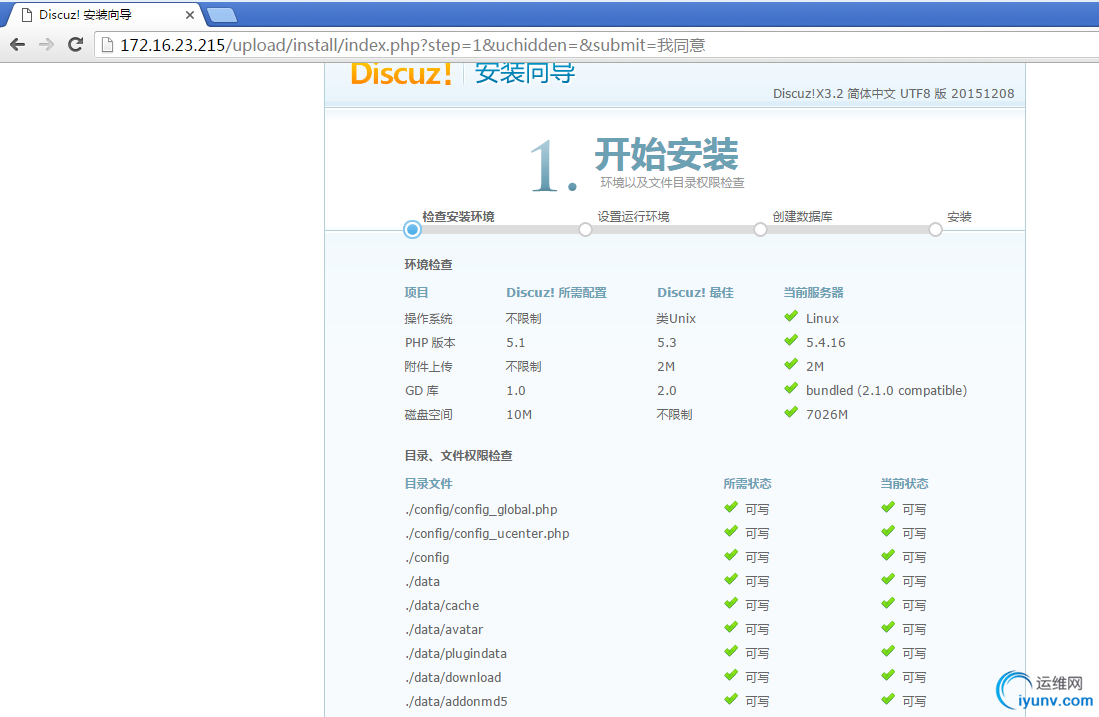The image size is (1099, 717).
Task: Click 当前状态 check for ./config/config_global.php
Action: pyautogui.click(x=888, y=507)
